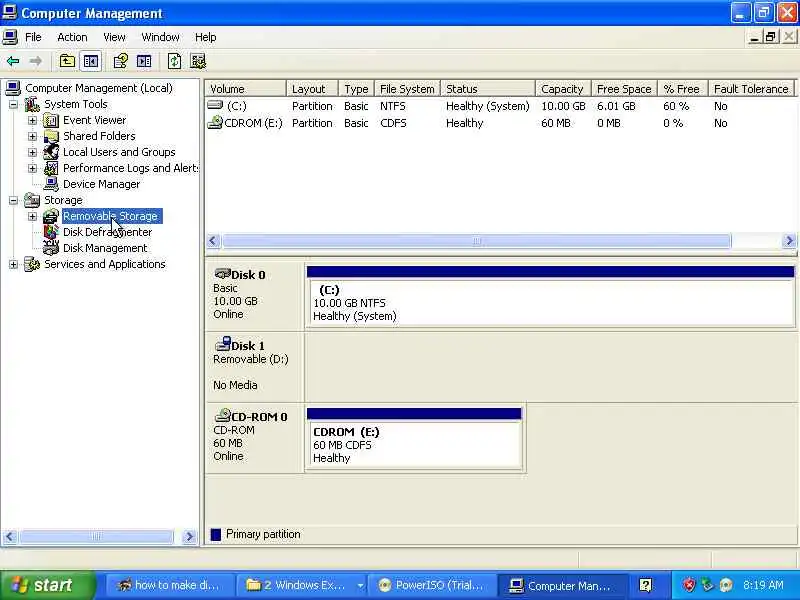
Task: Click the Device Manager icon
Action: click(x=51, y=184)
